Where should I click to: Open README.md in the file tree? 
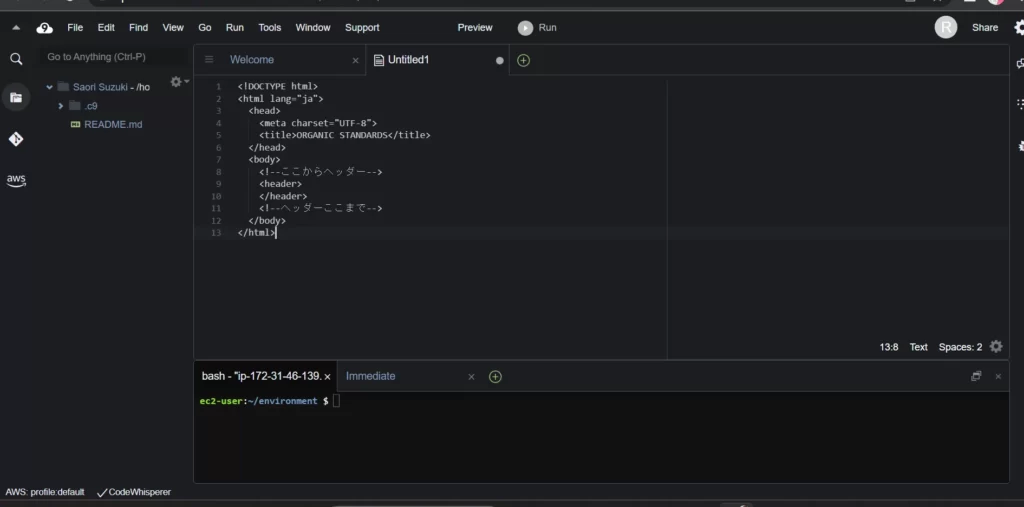coord(113,124)
